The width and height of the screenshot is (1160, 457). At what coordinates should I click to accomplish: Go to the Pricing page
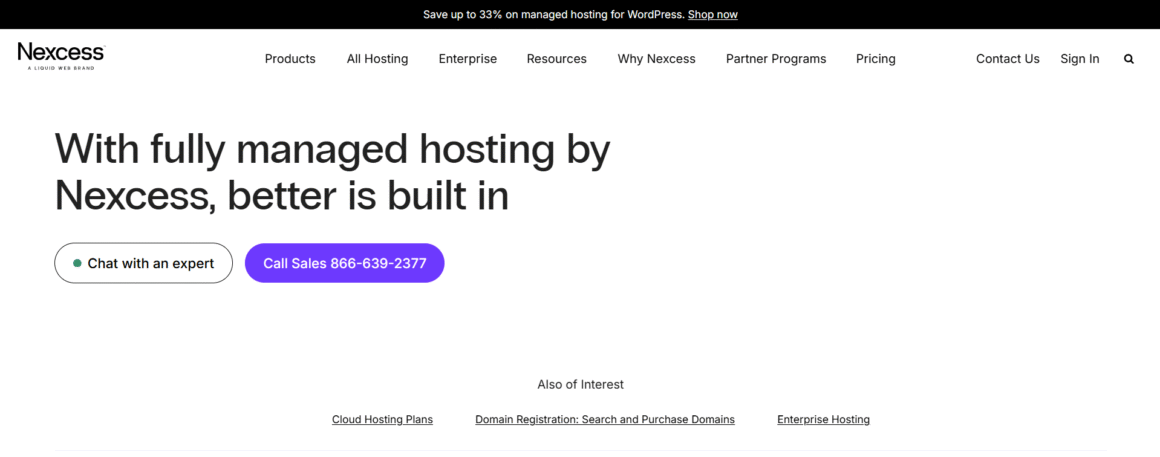point(876,59)
